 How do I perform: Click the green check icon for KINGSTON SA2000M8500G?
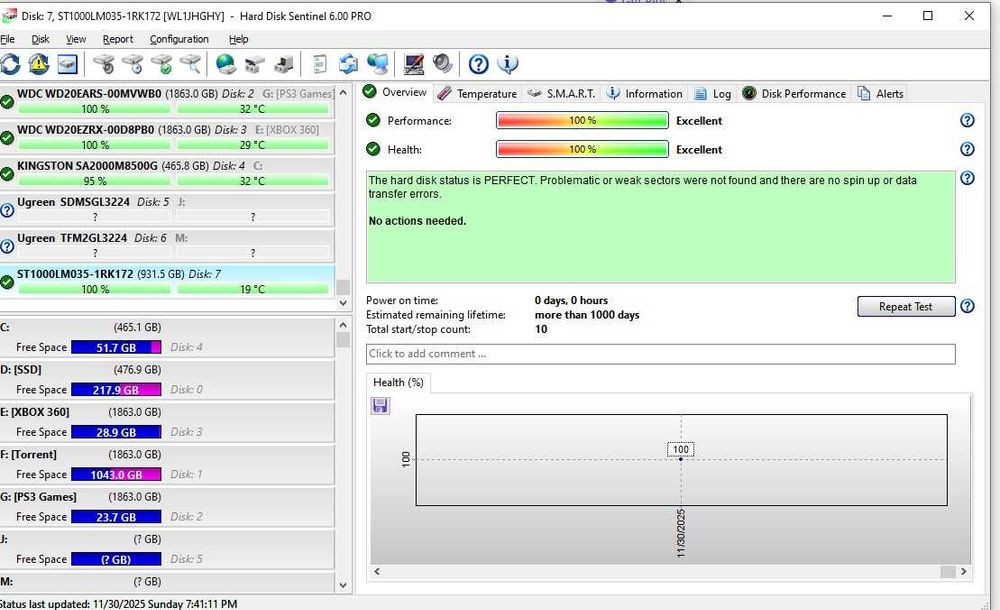pos(7,174)
